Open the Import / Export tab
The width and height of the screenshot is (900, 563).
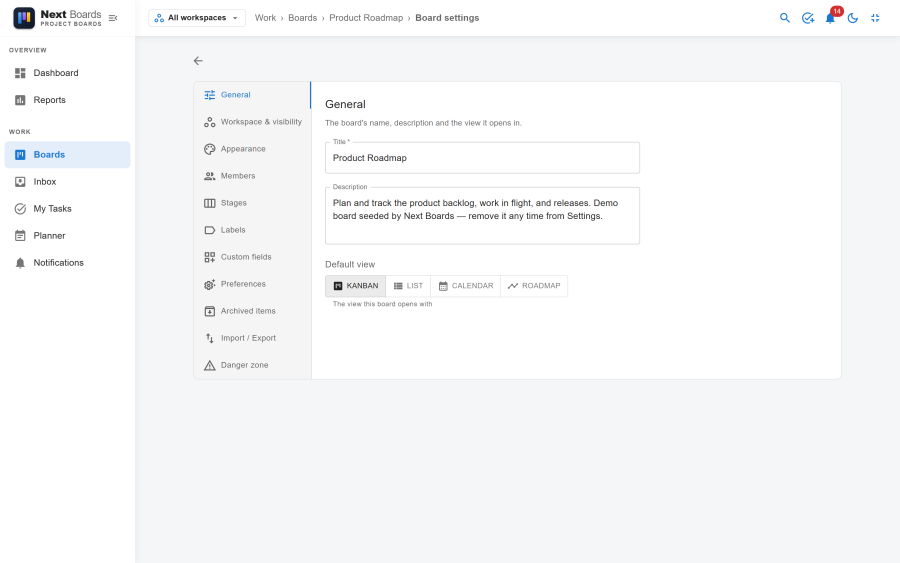(x=253, y=338)
